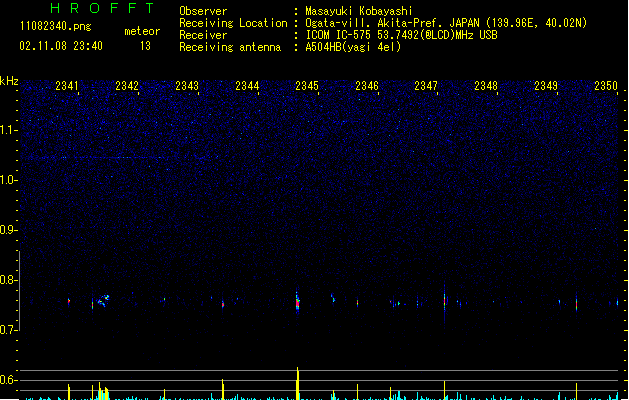
Task: Click the 2348 time marker
Action: 486,86
